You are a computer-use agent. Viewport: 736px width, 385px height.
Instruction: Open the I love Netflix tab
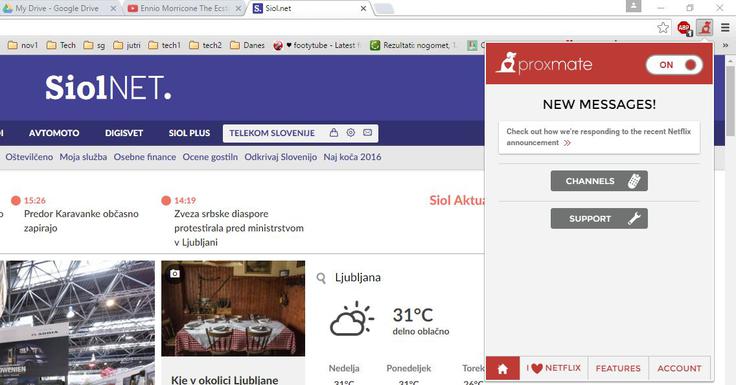554,369
